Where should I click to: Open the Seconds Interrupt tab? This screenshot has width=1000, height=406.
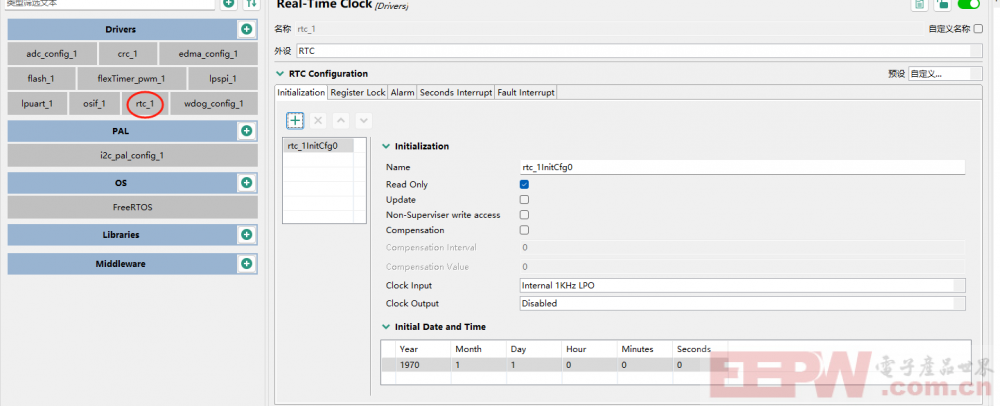pos(455,92)
